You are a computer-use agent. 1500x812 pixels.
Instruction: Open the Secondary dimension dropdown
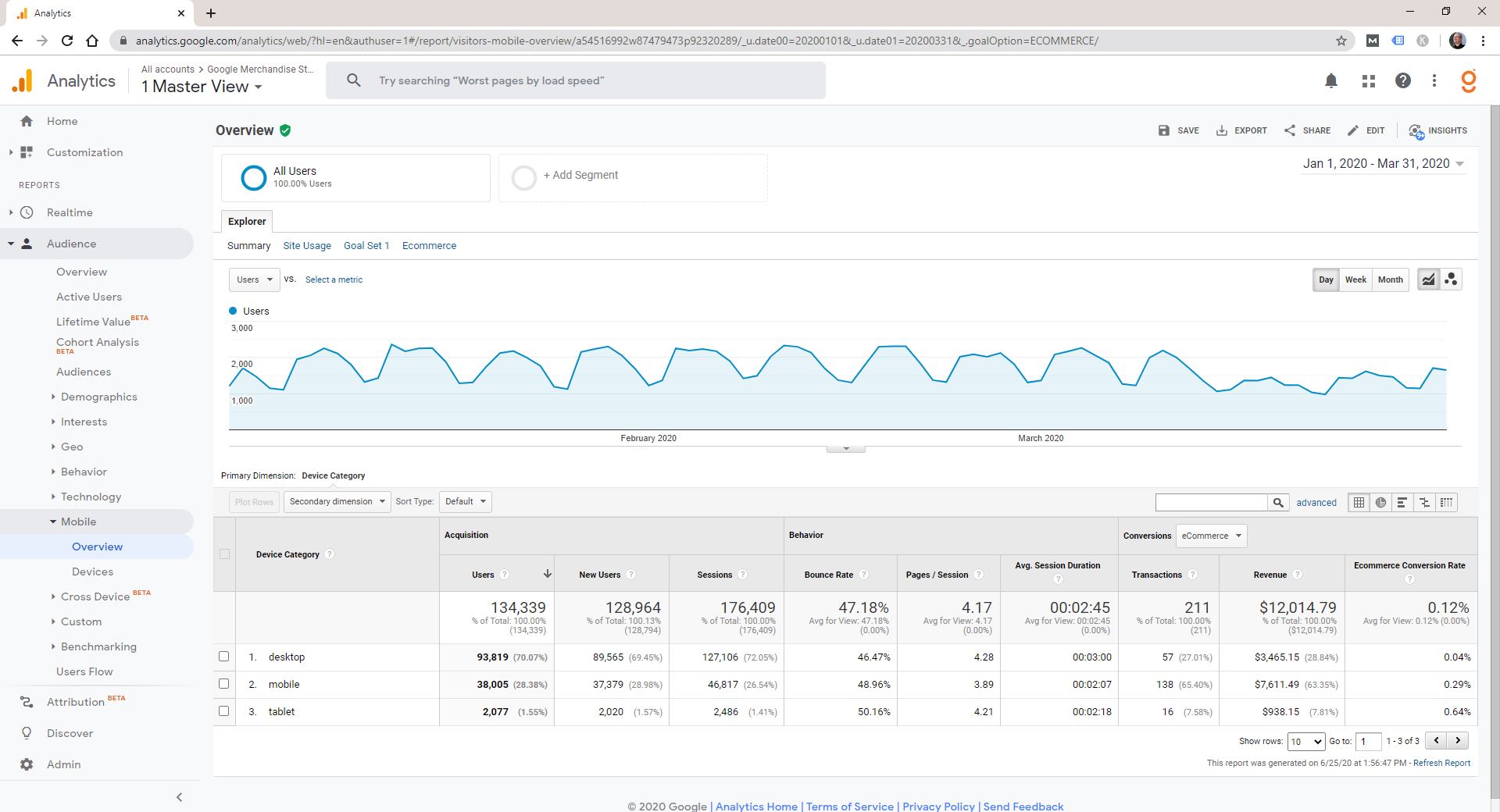(x=337, y=501)
